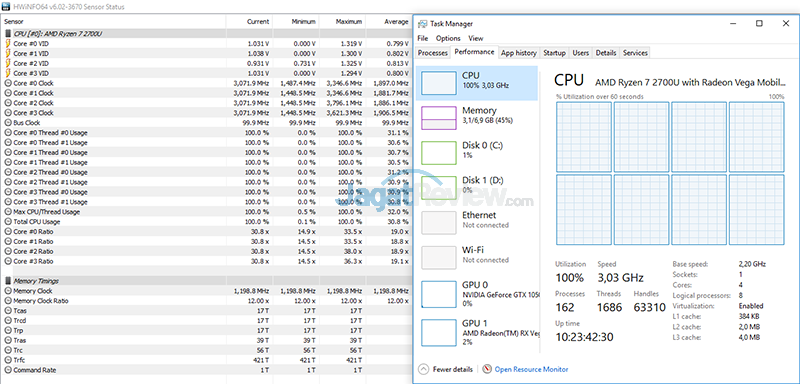The image size is (800, 384).
Task: Click the Core #1 Clock sensor icon
Action: [x=8, y=93]
